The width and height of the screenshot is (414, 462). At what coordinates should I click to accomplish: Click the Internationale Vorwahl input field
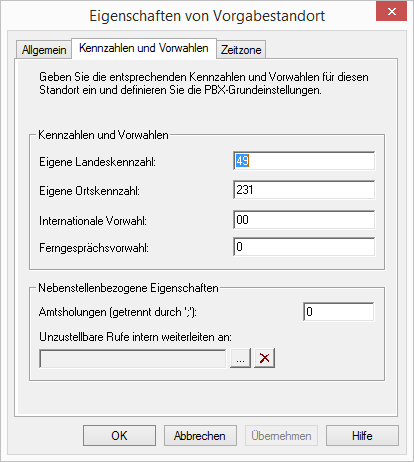pos(304,220)
